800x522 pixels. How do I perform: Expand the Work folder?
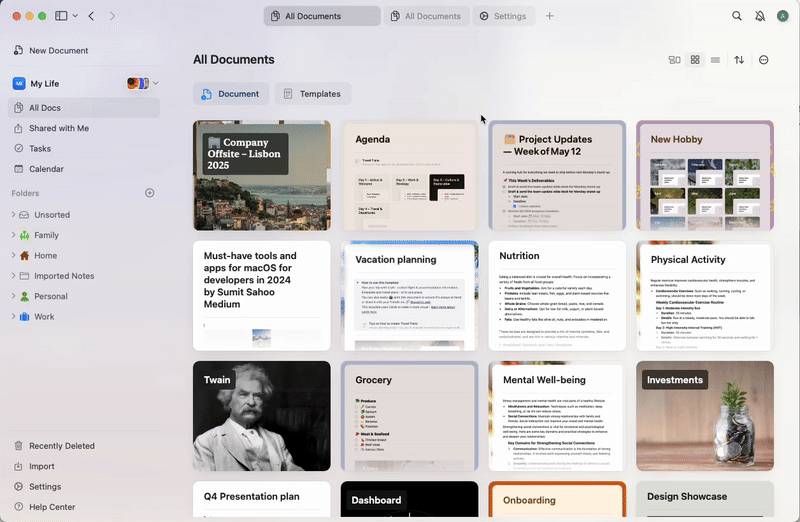tap(13, 316)
